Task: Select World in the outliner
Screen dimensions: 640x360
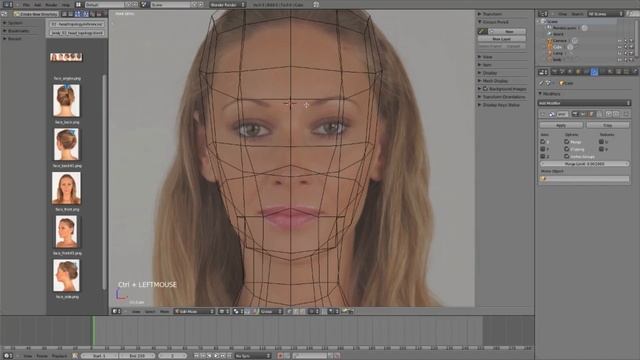Action: 558,34
